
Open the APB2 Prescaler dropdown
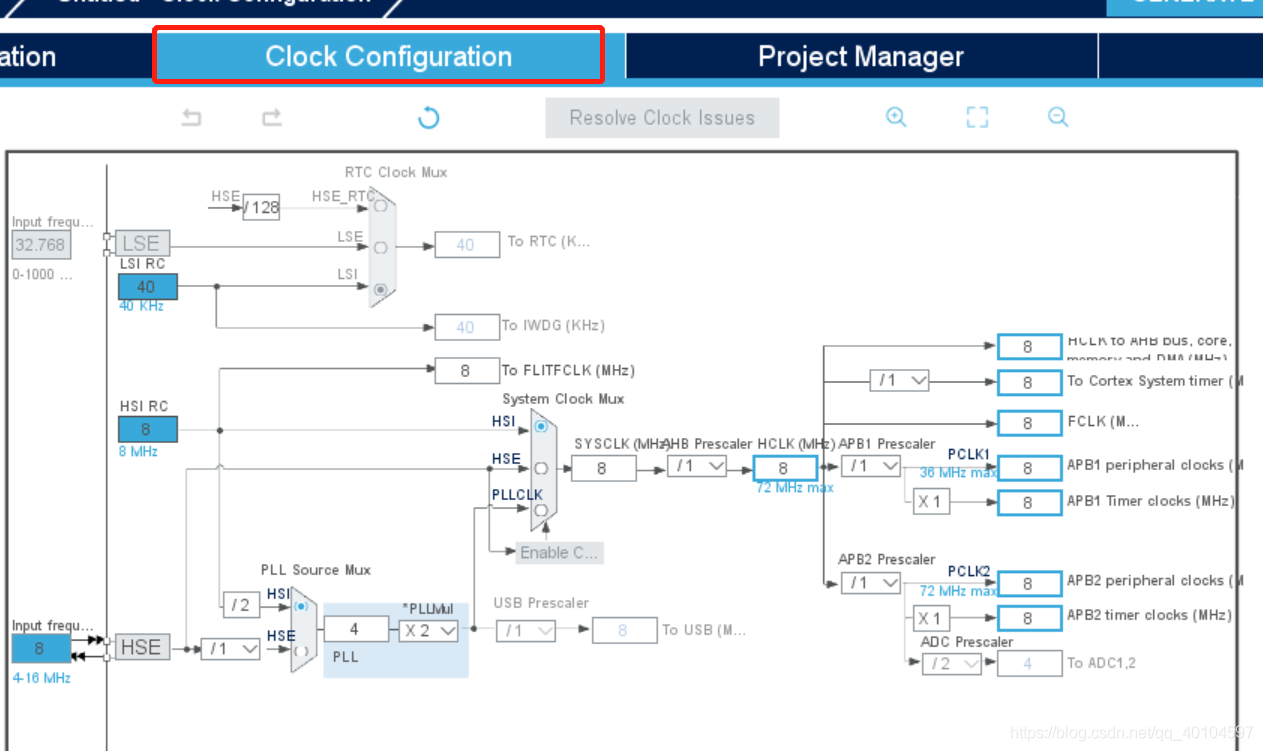click(871, 582)
